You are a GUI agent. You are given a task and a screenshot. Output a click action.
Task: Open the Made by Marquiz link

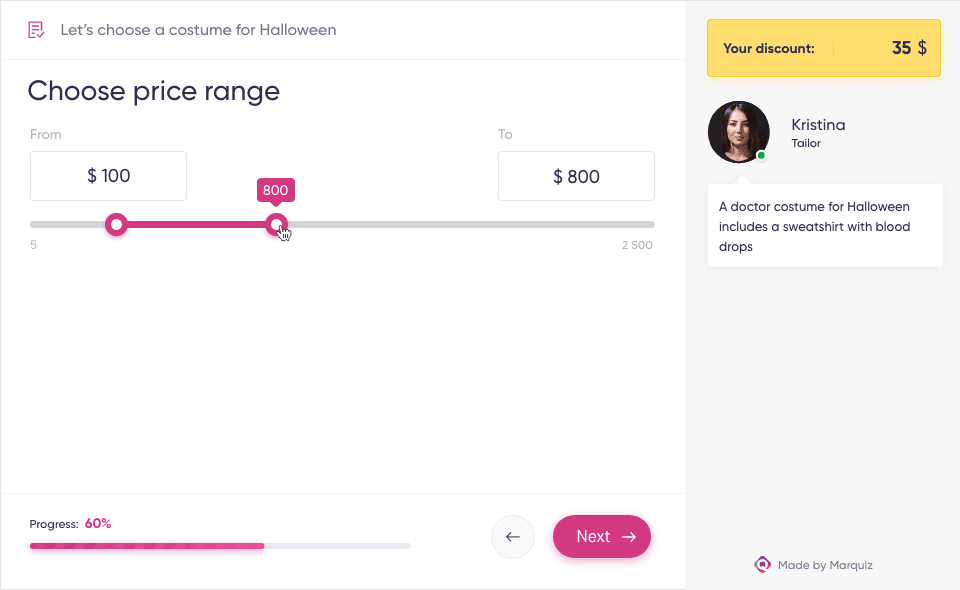point(814,565)
